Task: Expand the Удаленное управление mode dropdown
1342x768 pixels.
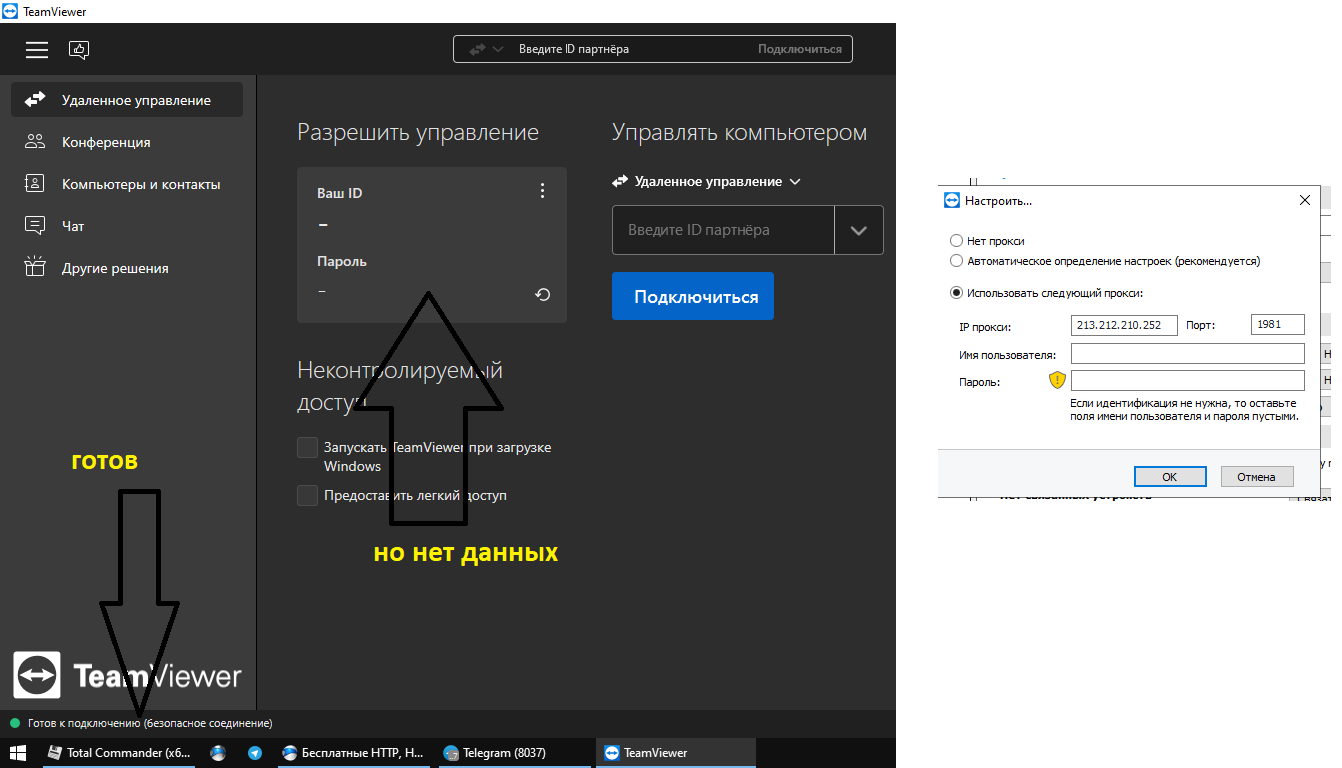Action: click(x=707, y=182)
